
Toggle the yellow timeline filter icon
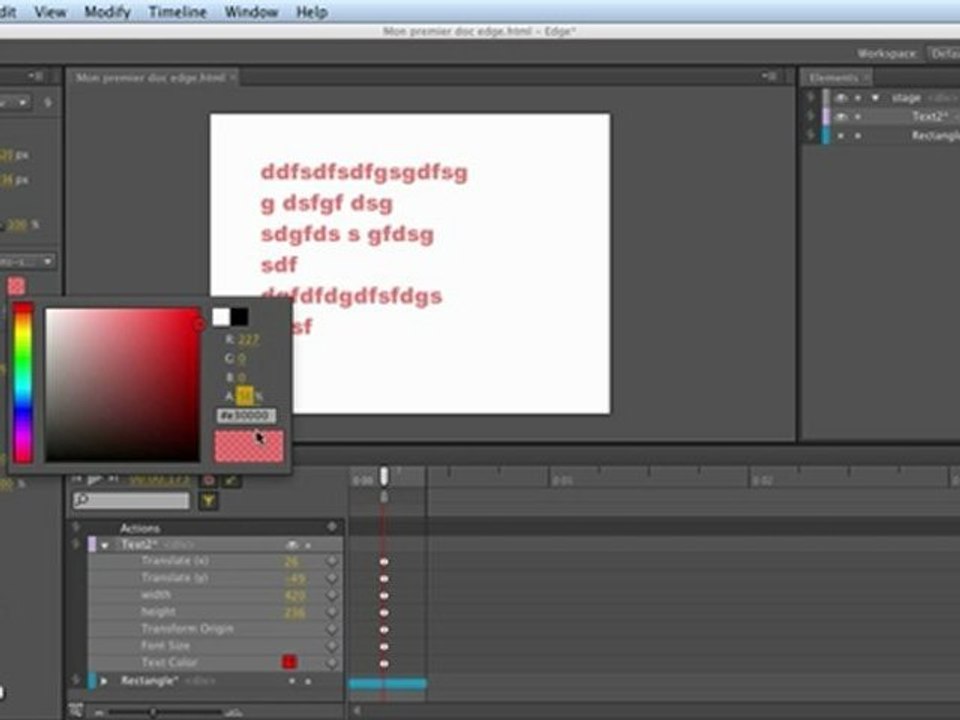(208, 501)
